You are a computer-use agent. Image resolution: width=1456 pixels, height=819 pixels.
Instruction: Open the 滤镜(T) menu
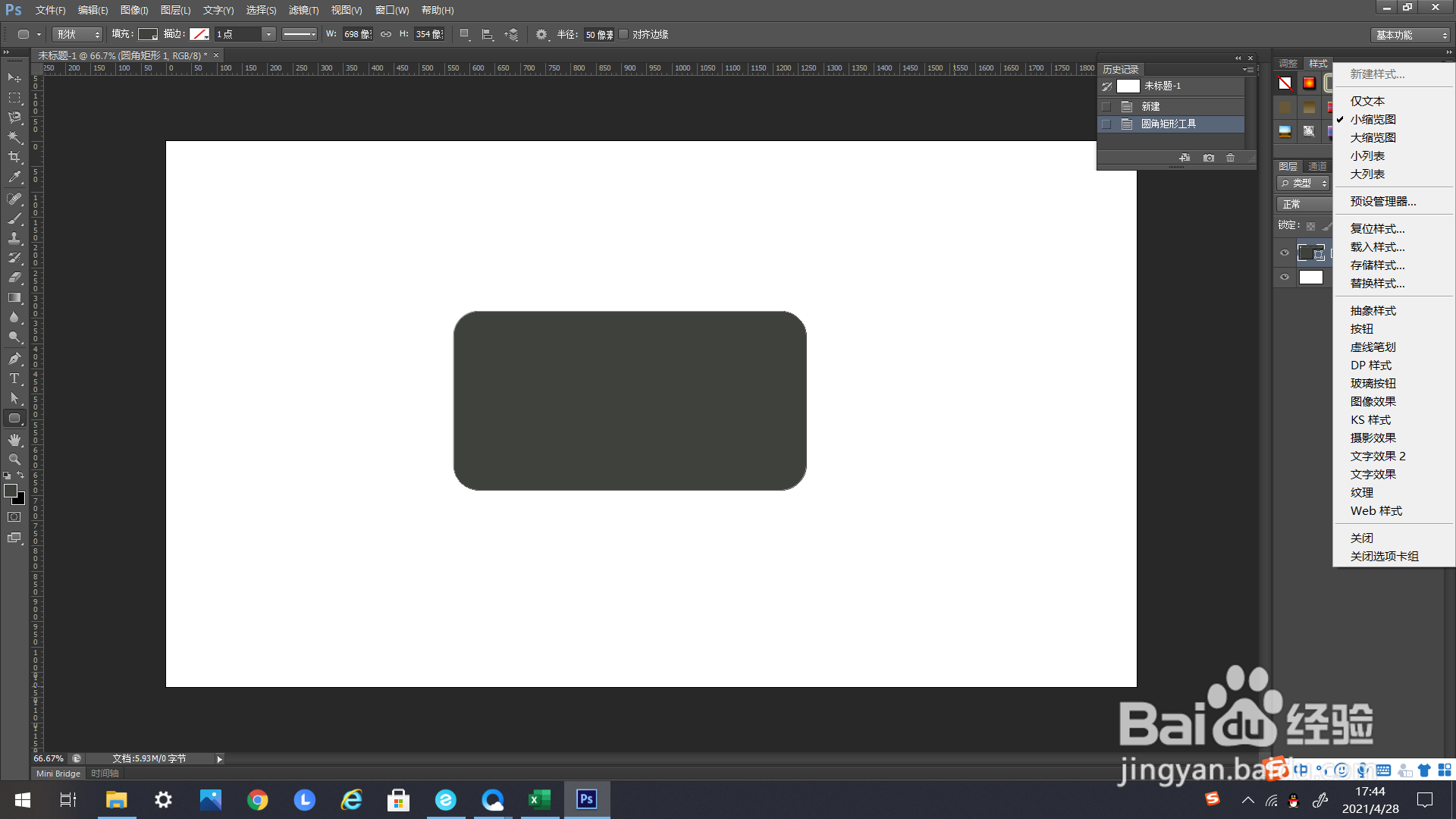pos(303,10)
